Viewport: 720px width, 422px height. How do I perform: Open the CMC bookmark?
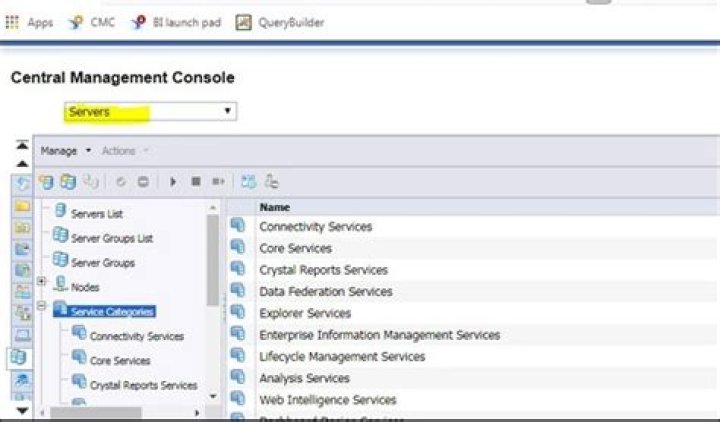(x=91, y=23)
